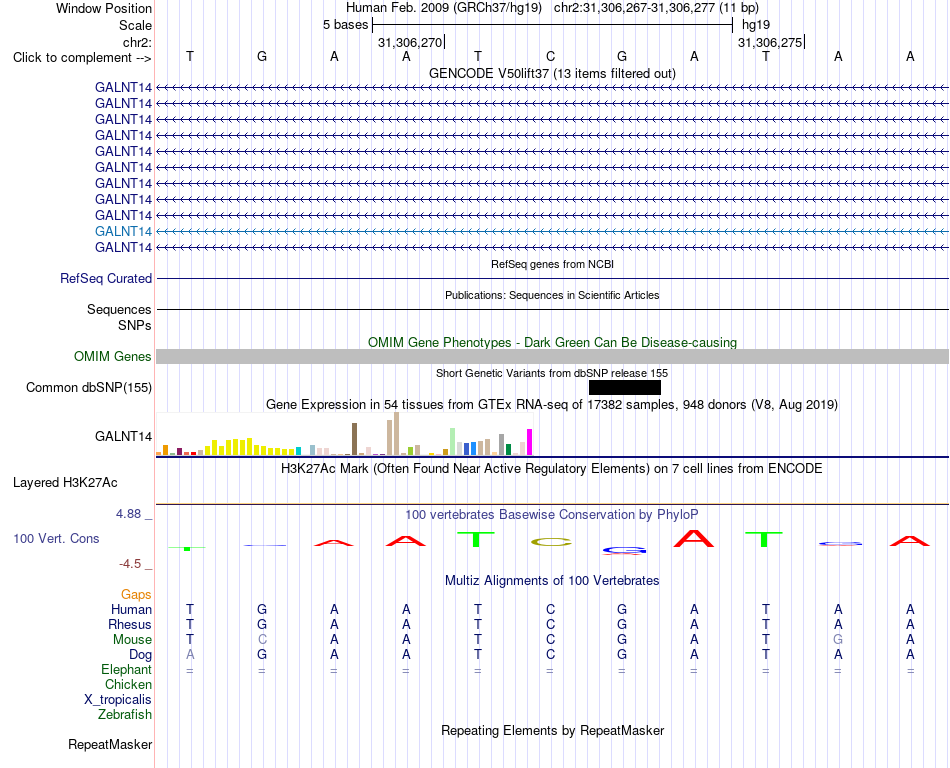The image size is (950, 768).
Task: Select the Human species label
Action: click(131, 609)
